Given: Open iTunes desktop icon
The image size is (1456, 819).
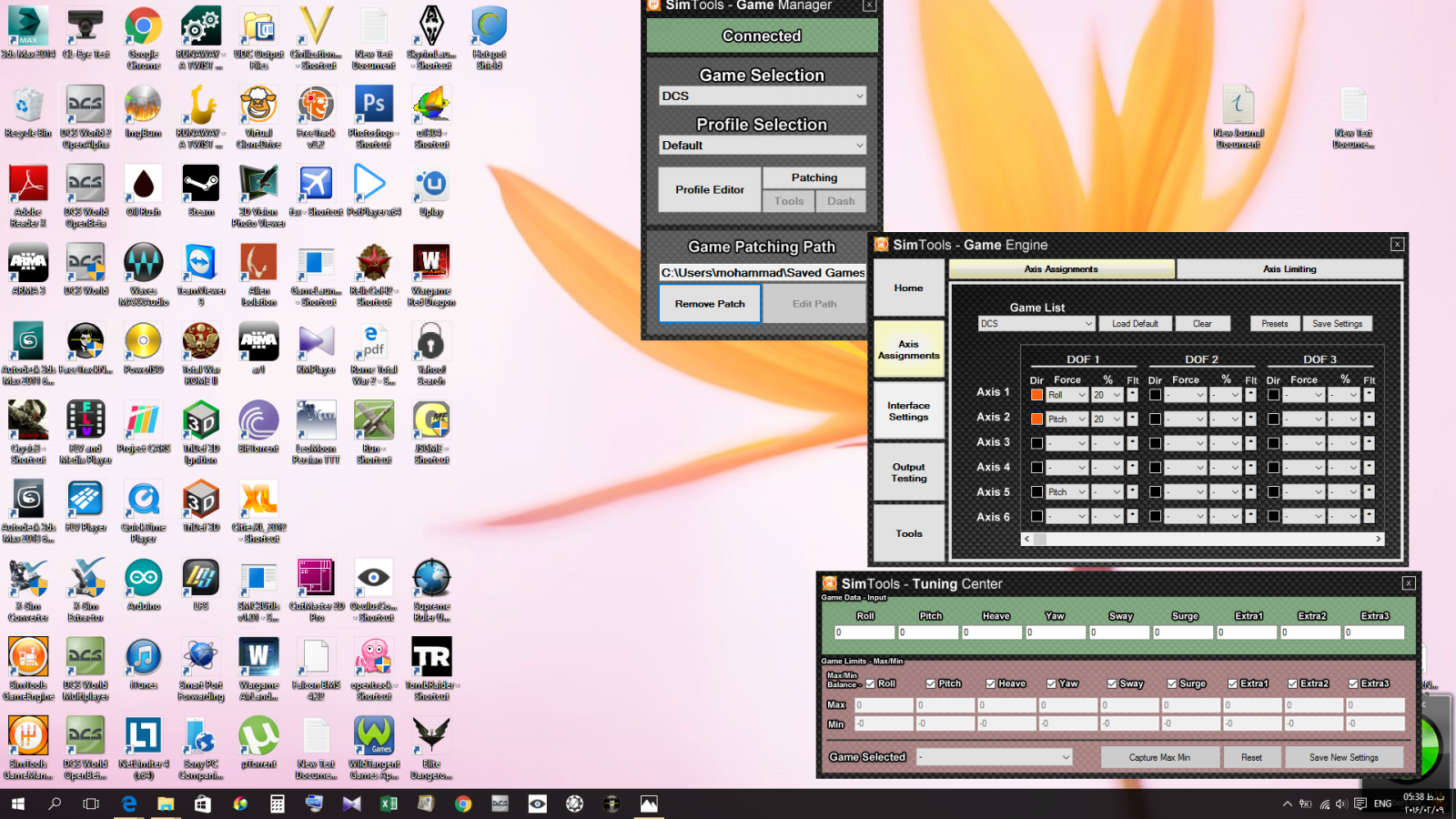Looking at the screenshot, I should click(x=144, y=664).
